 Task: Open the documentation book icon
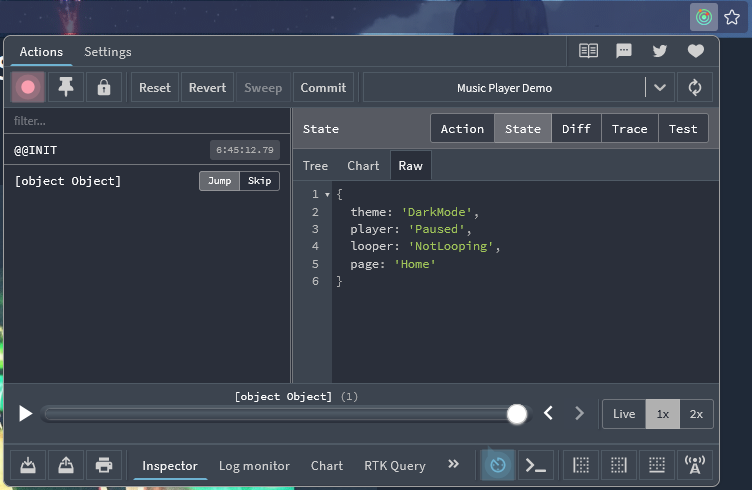click(588, 50)
